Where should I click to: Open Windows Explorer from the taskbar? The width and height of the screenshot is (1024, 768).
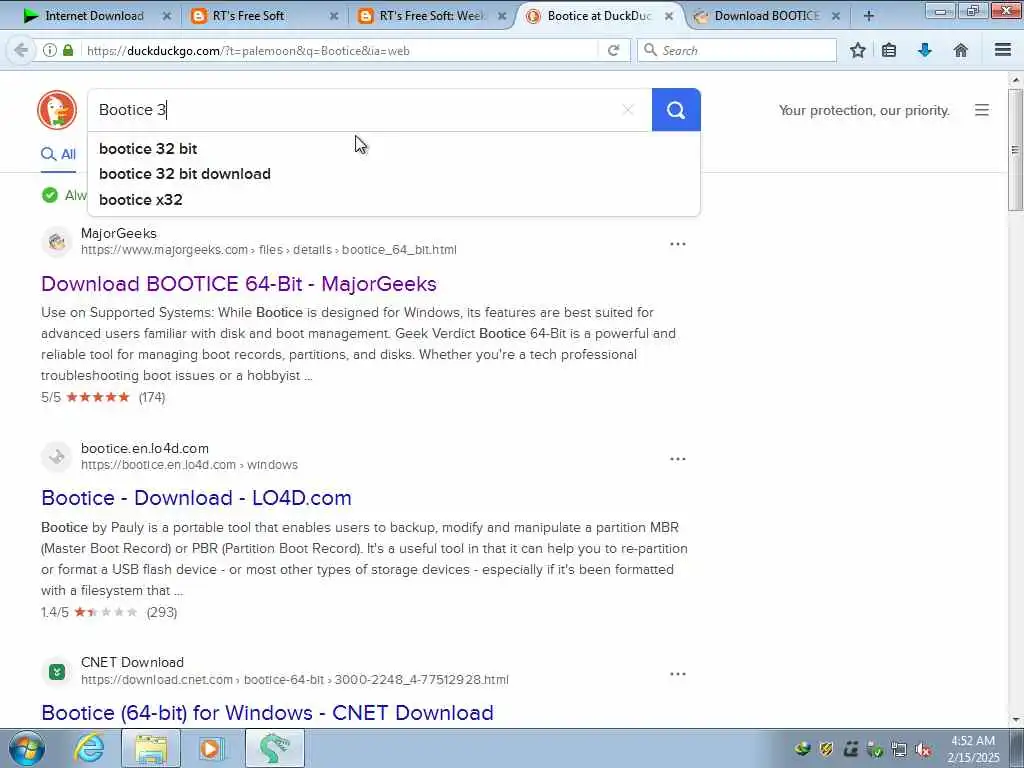point(151,748)
